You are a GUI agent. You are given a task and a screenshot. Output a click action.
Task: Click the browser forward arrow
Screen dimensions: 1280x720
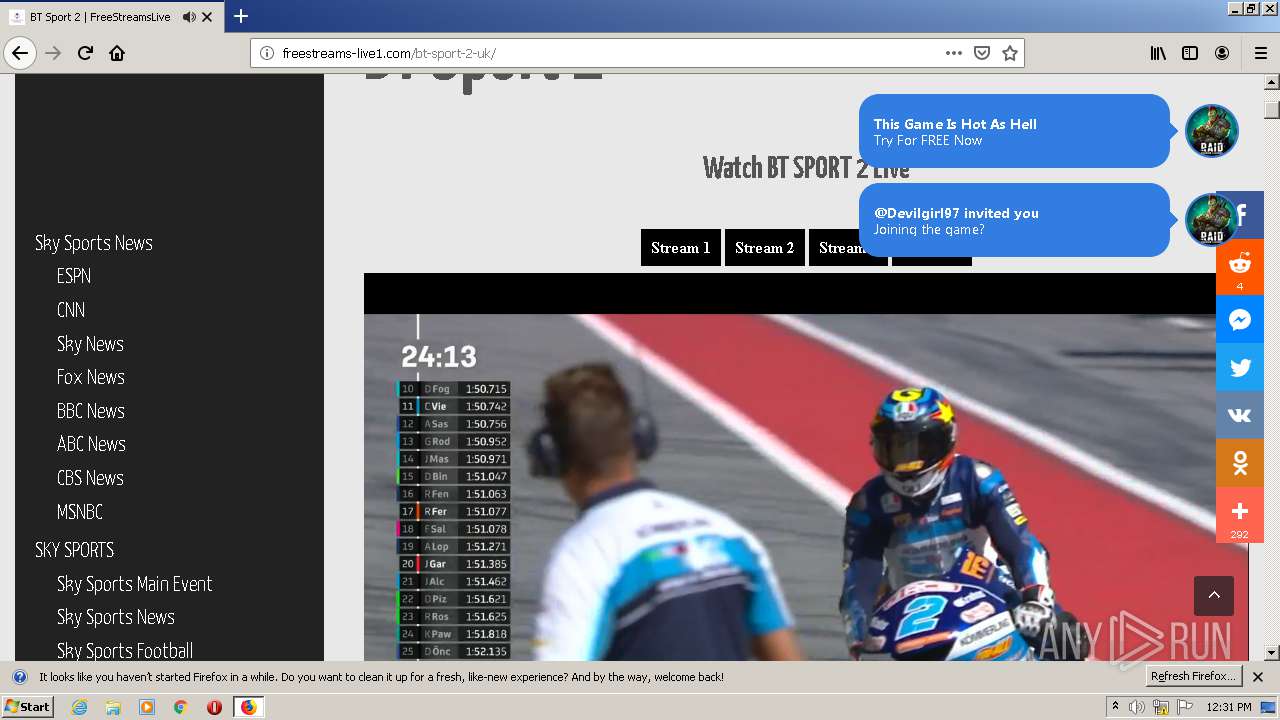[x=53, y=53]
